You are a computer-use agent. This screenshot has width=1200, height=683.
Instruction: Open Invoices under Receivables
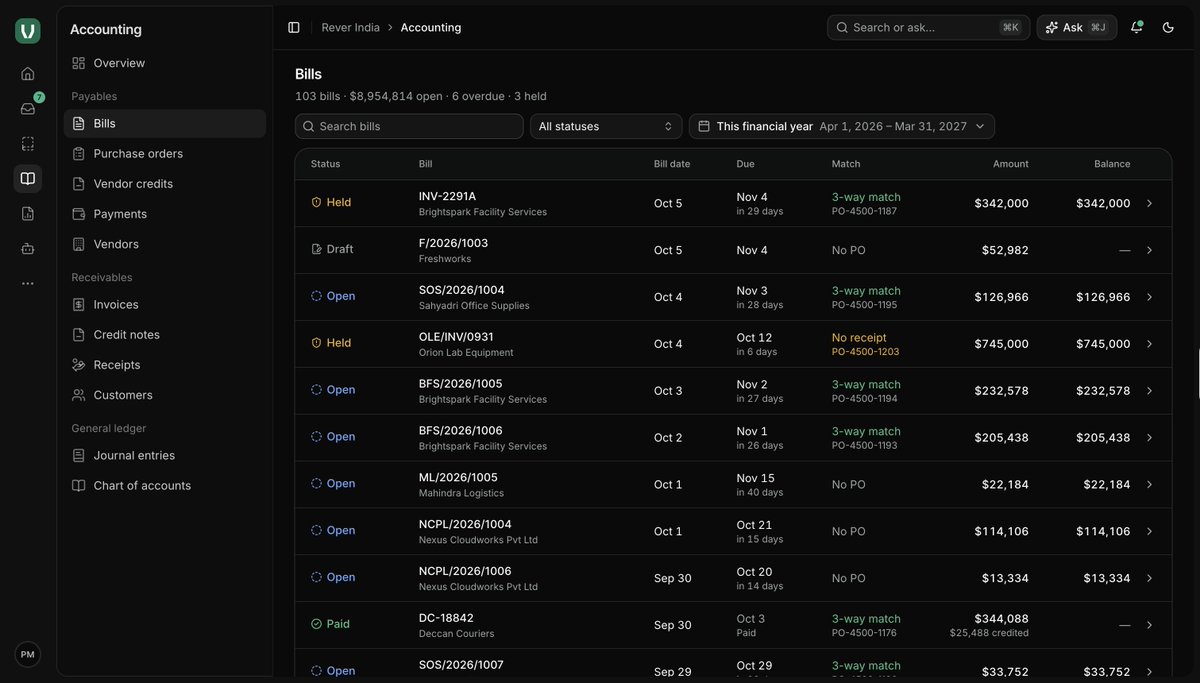tap(165, 305)
